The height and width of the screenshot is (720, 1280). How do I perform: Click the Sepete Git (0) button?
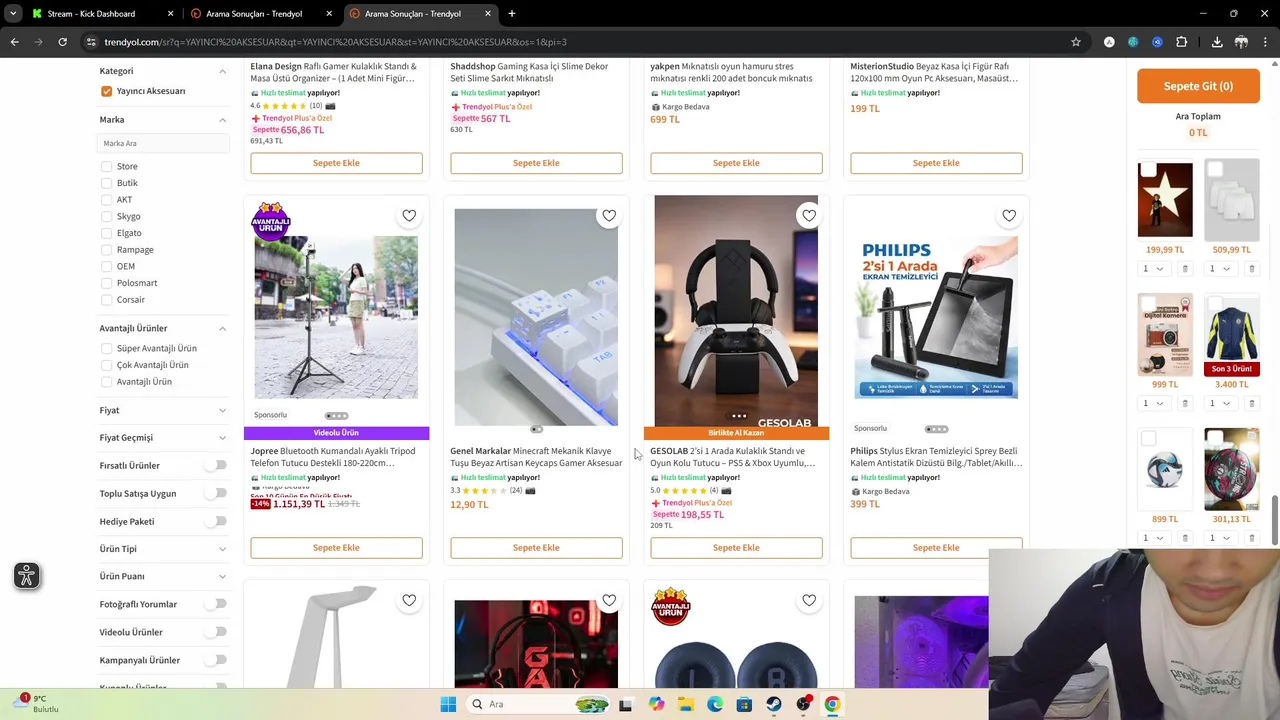tap(1198, 86)
